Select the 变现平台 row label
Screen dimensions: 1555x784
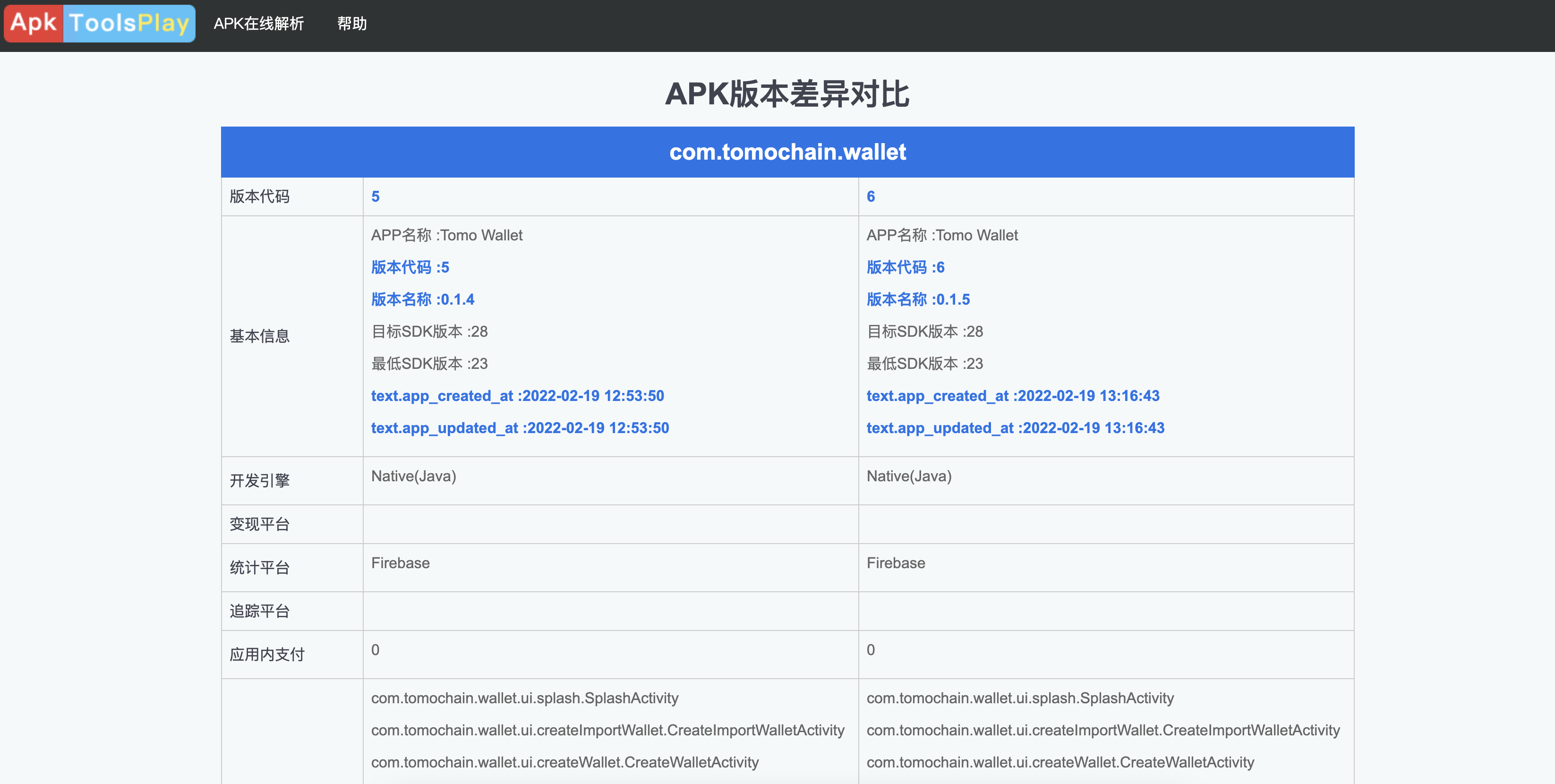(260, 525)
